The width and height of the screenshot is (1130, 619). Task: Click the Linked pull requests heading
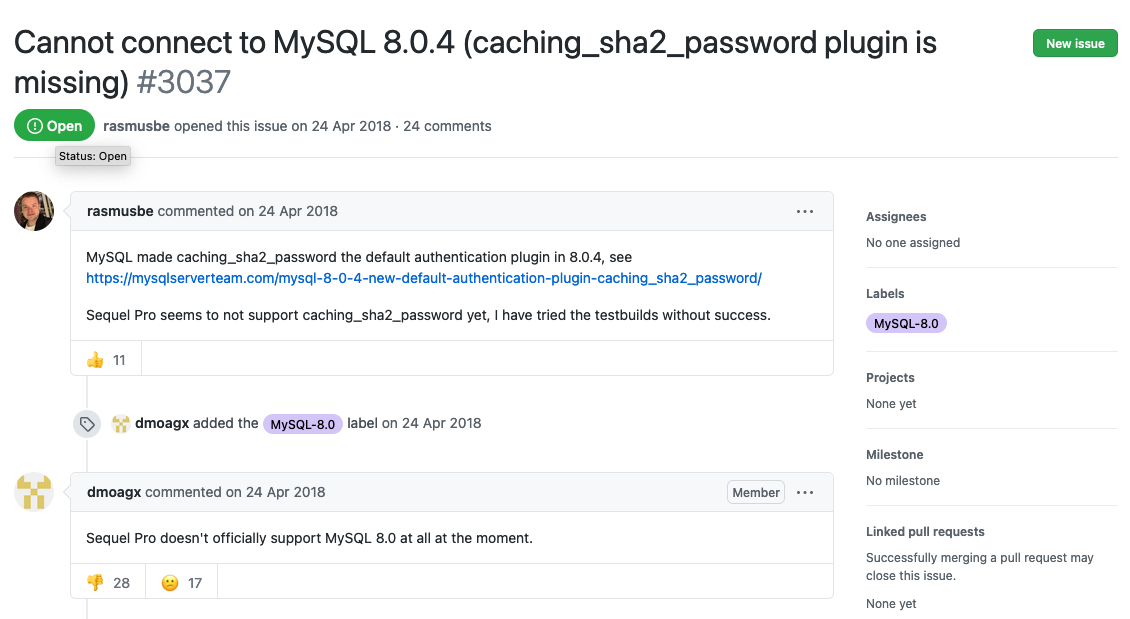coord(925,532)
